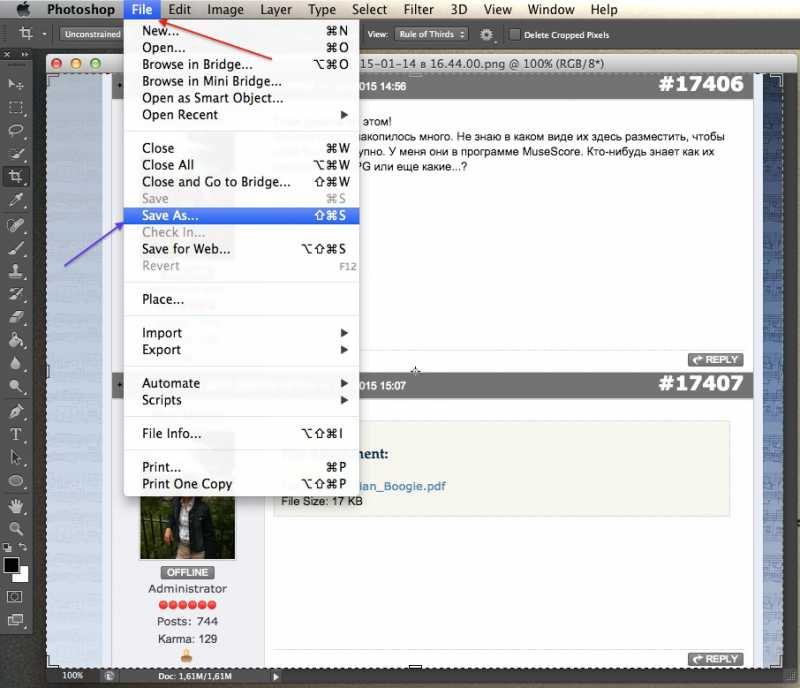
Task: Select the Paint Bucket tool
Action: pyautogui.click(x=16, y=340)
